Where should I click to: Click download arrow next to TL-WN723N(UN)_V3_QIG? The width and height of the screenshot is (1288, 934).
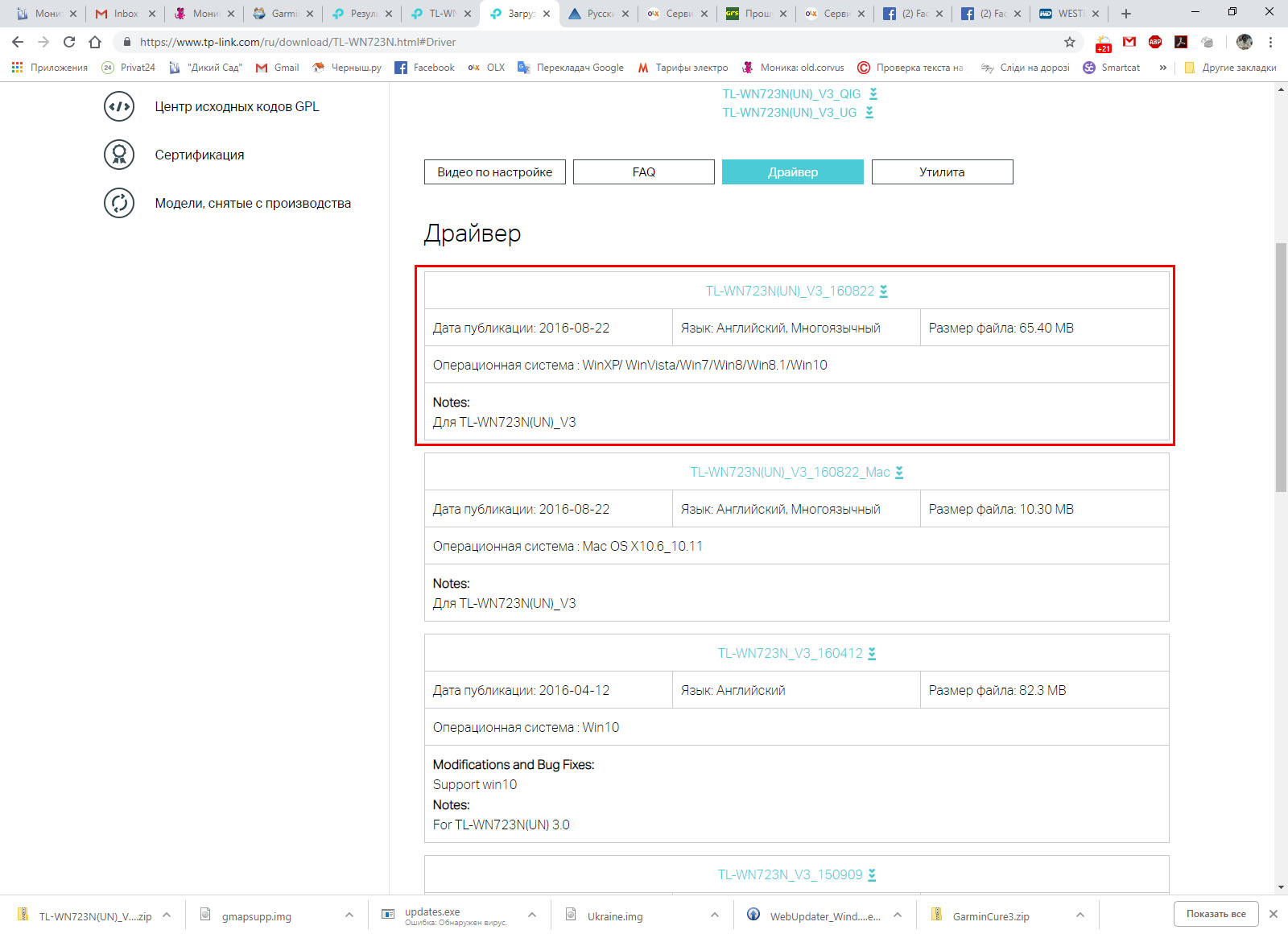tap(873, 94)
